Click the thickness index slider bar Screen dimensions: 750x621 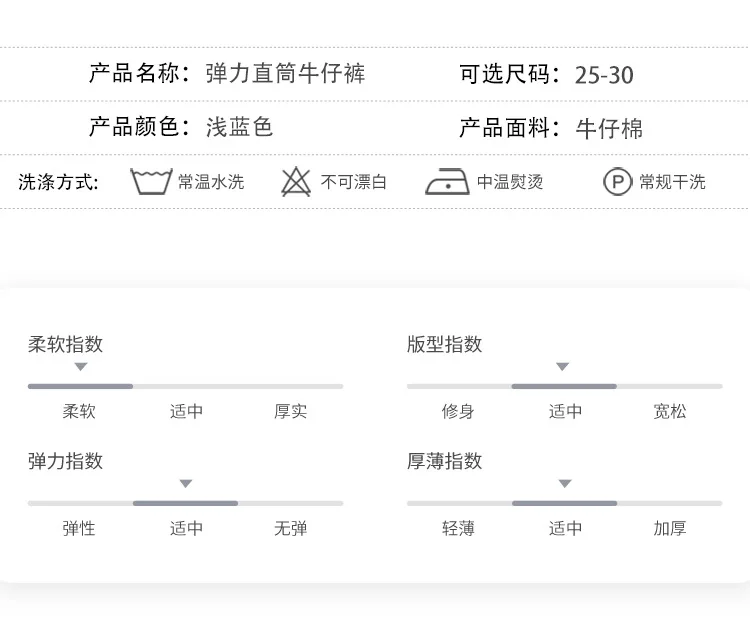(564, 503)
